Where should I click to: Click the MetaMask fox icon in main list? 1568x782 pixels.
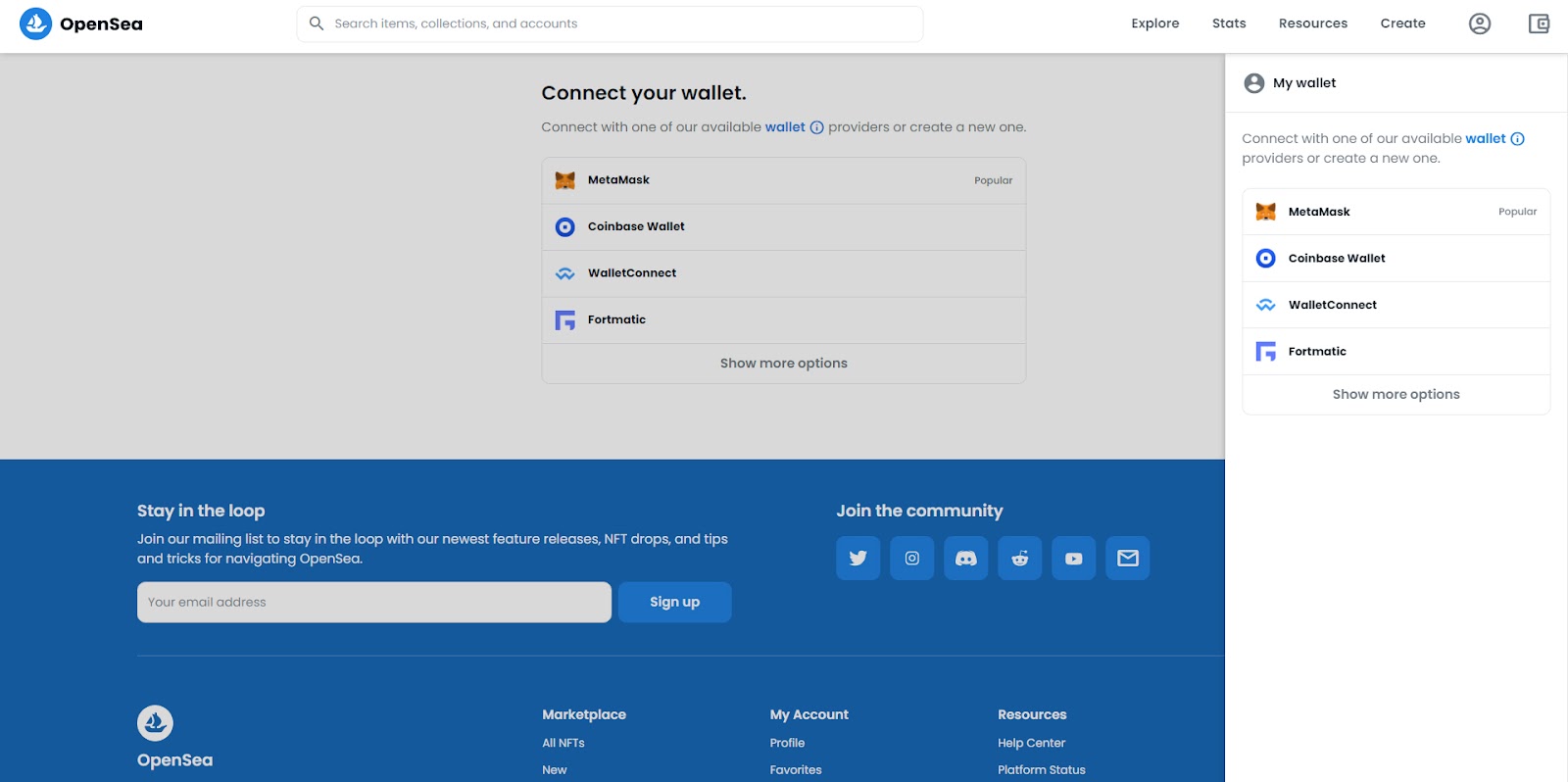[x=565, y=180]
